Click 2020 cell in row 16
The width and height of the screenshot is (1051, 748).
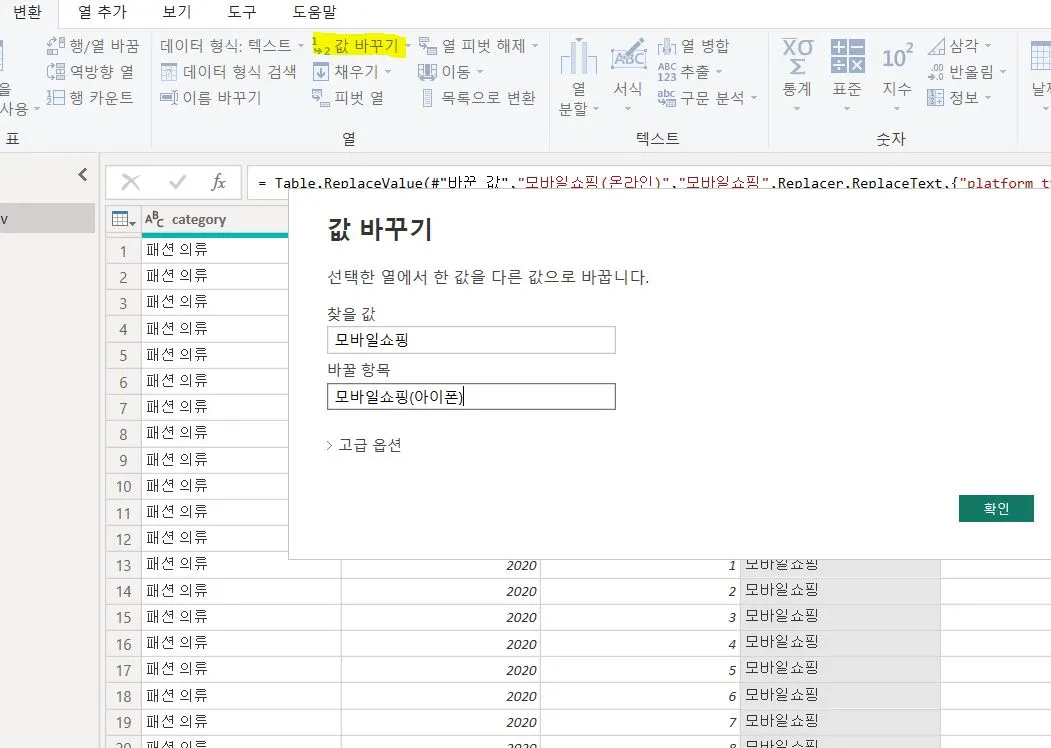coord(441,643)
